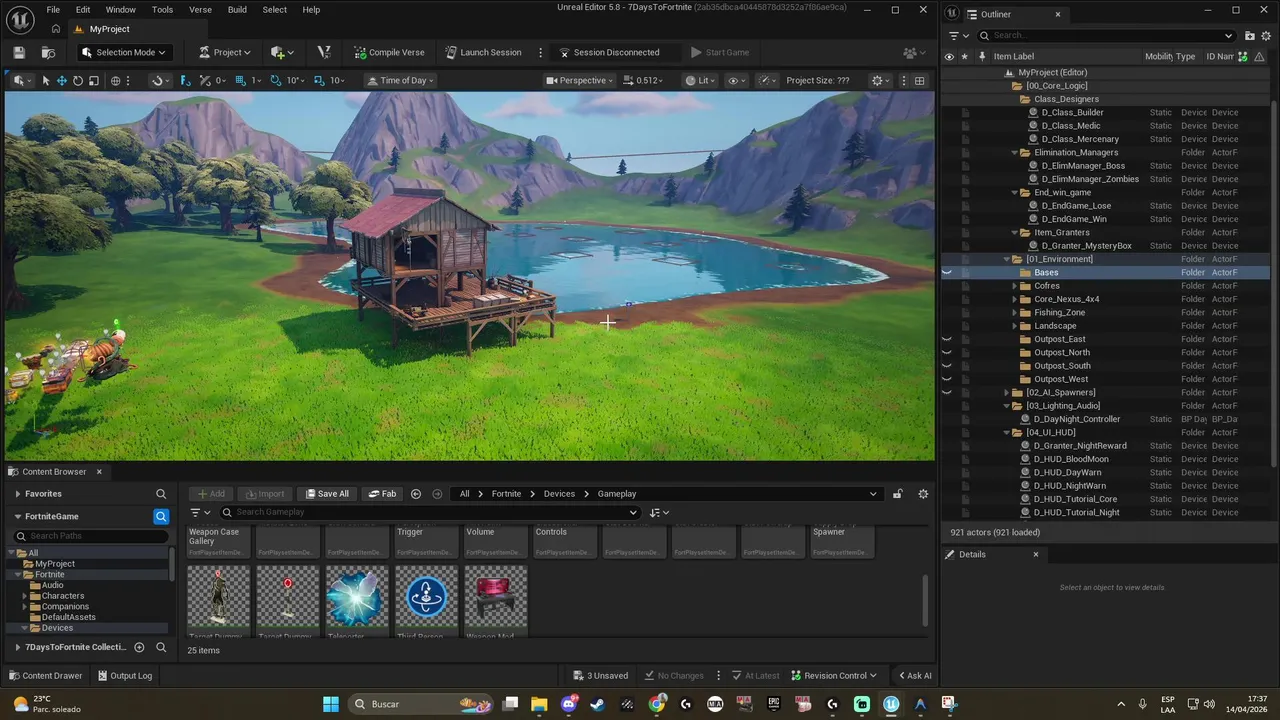
Task: Open the Selection Mode dropdown
Action: [124, 52]
